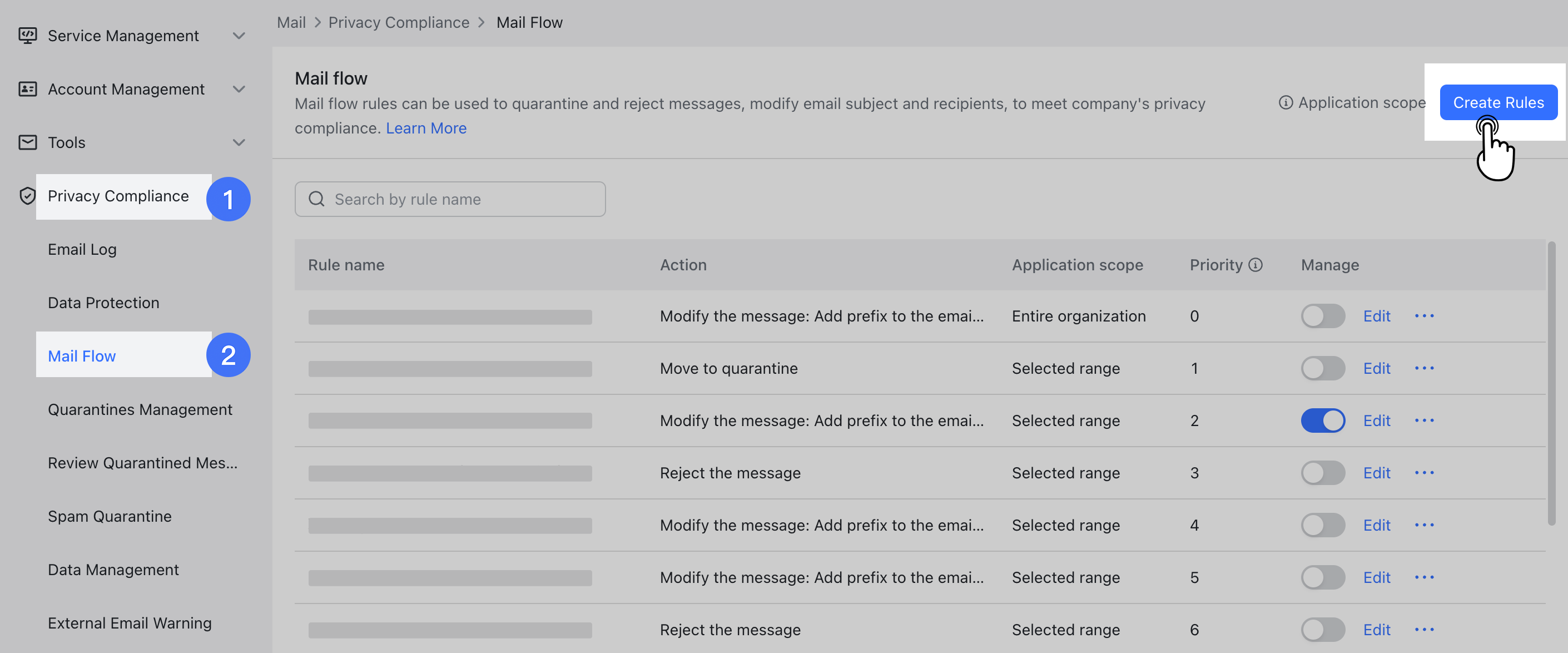Screen dimensions: 1568x653
Task: Click the search by rule name field
Action: [x=450, y=199]
